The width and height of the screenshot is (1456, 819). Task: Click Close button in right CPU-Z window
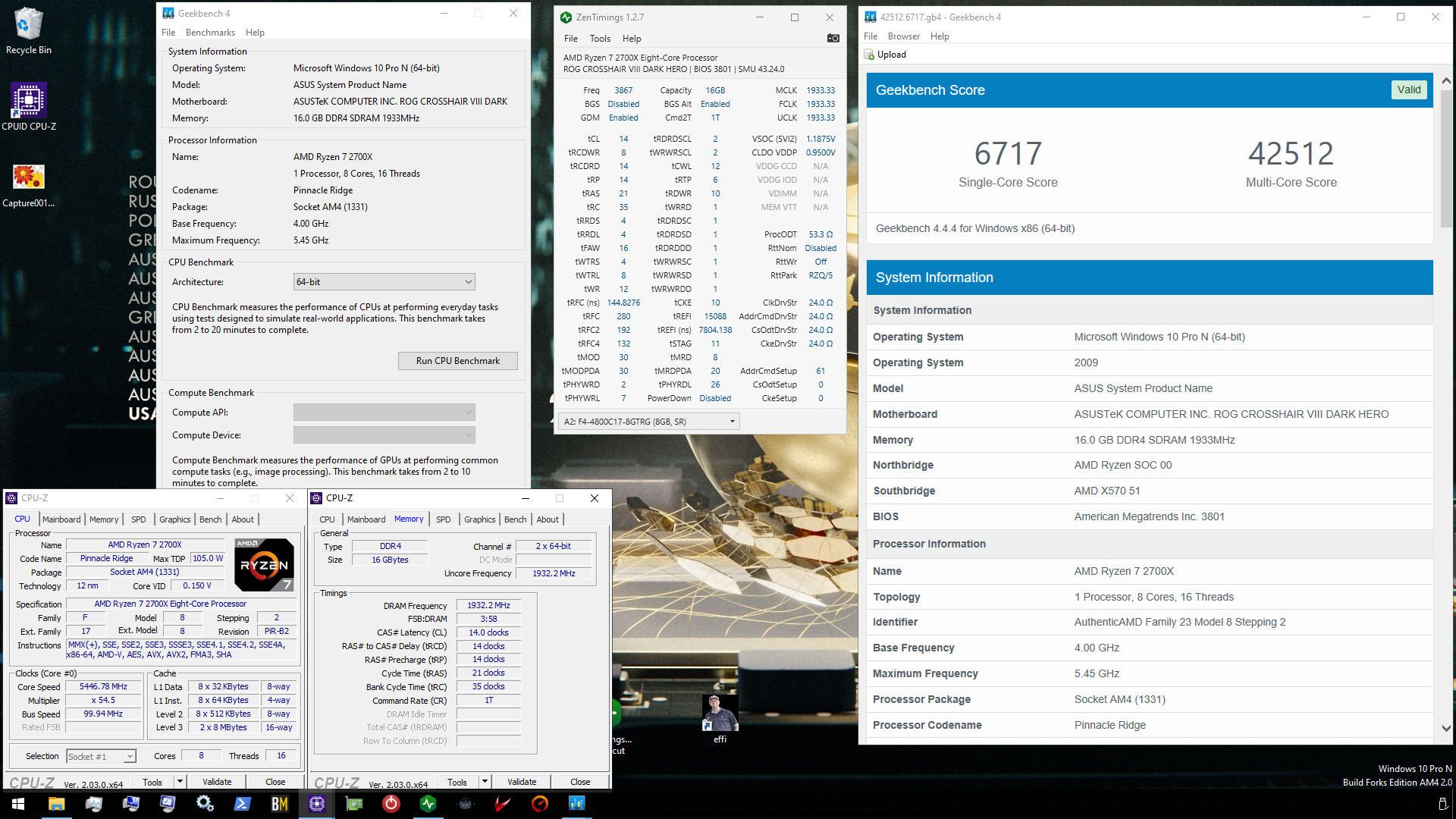point(580,782)
